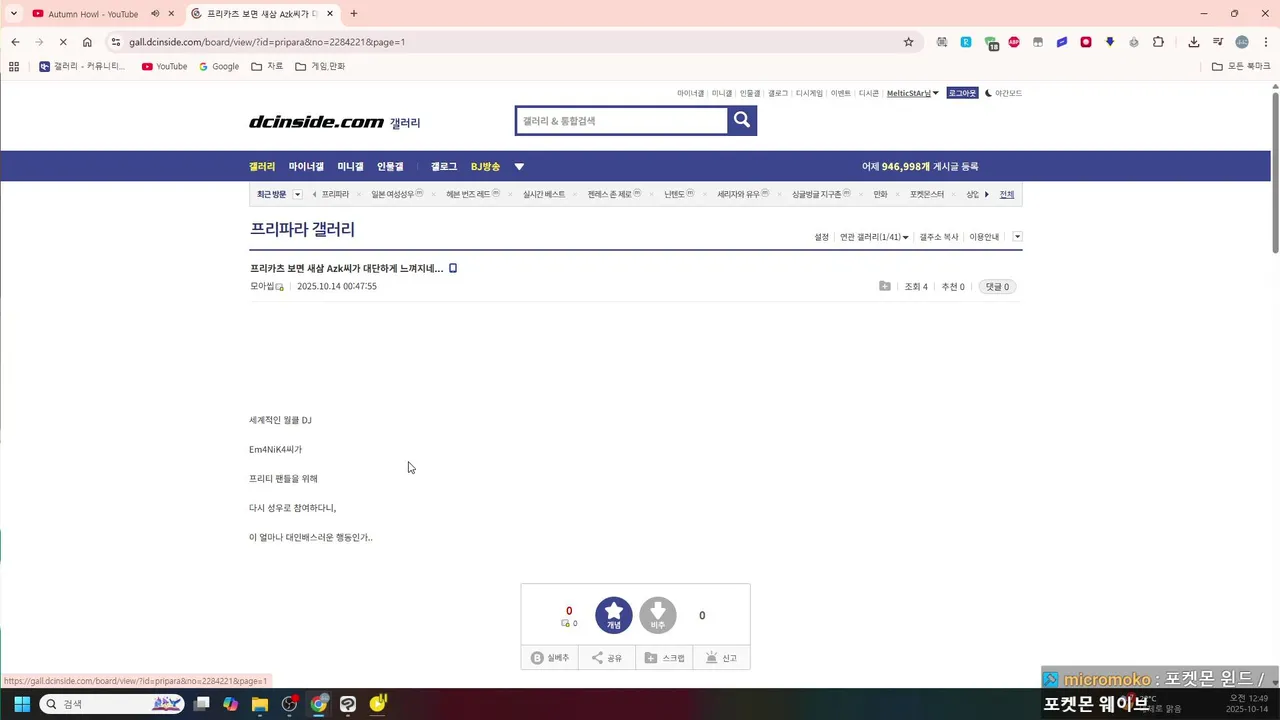
Task: Go back with the browser back arrow
Action: click(15, 42)
